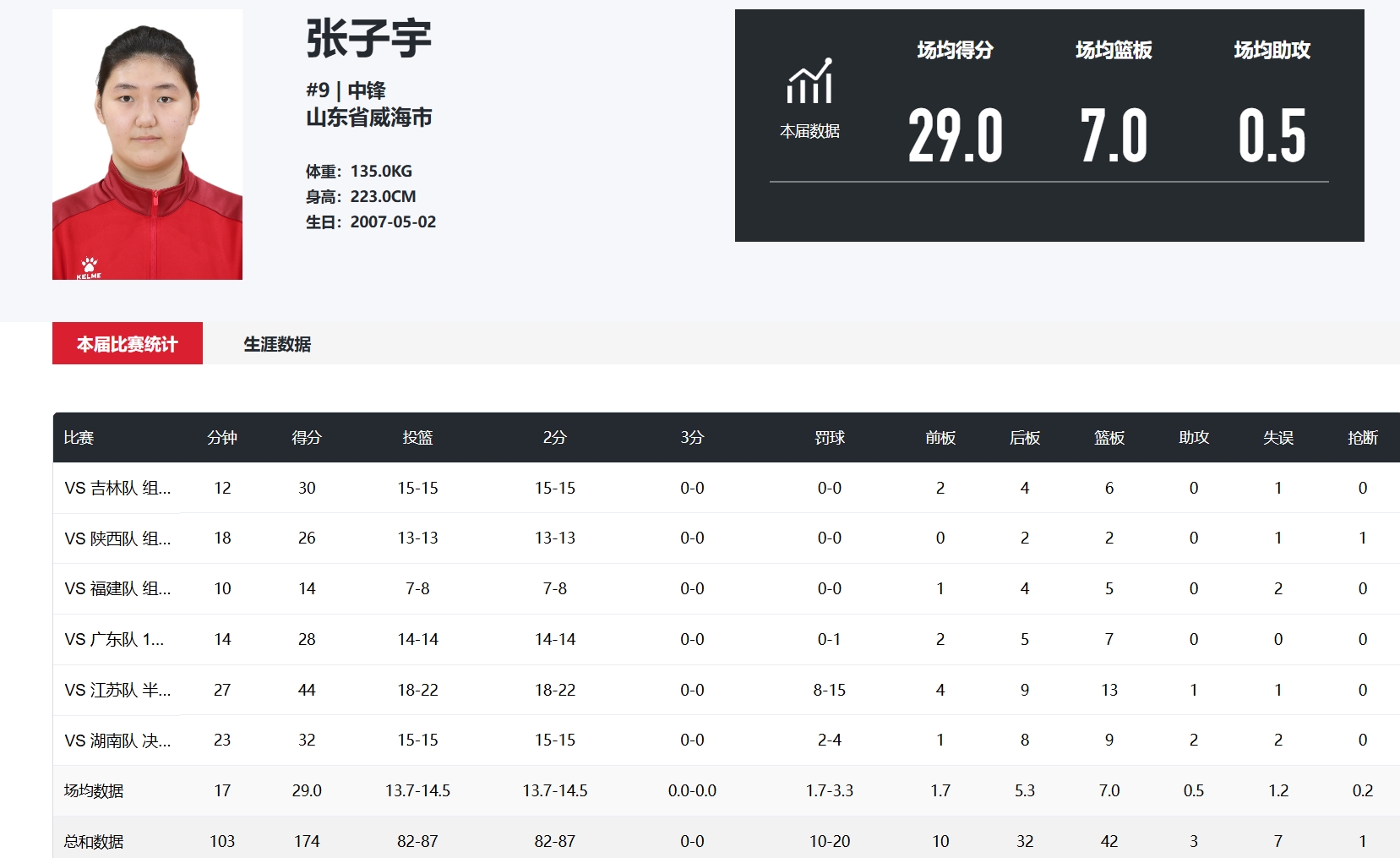Viewport: 1400px width, 858px height.
Task: Click the 分钟 column header
Action: pyautogui.click(x=222, y=438)
